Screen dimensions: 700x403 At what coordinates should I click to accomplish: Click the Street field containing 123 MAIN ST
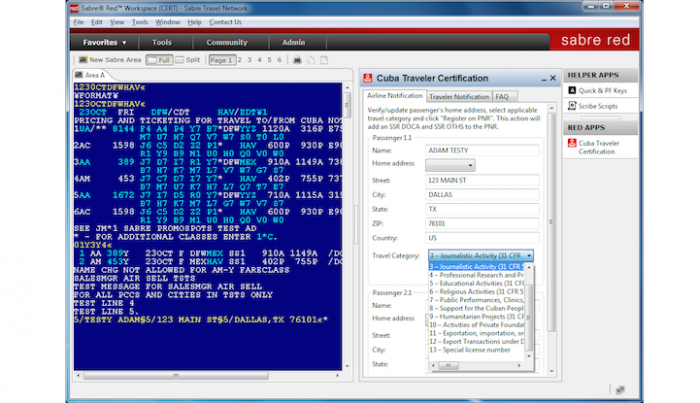pyautogui.click(x=482, y=180)
